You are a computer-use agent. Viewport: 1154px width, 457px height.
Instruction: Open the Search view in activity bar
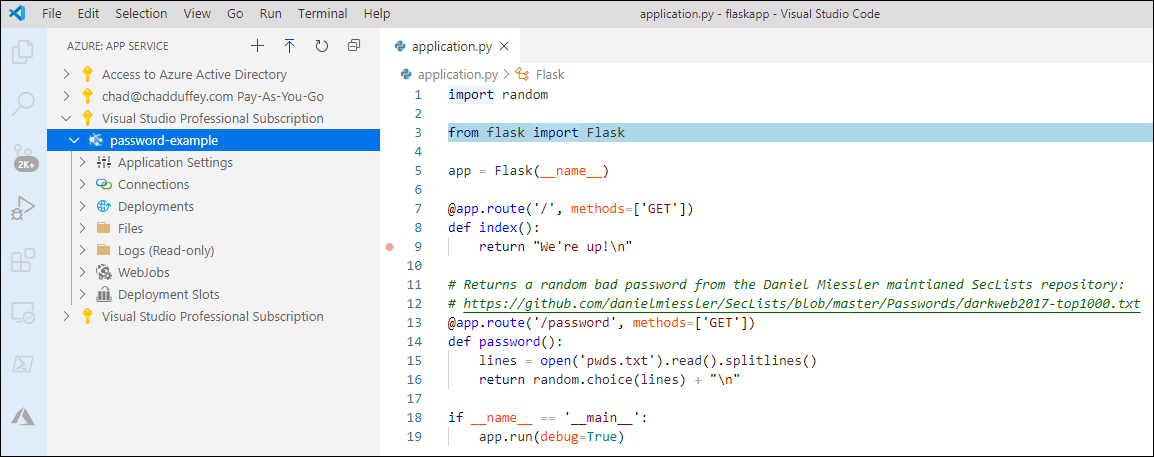[x=24, y=103]
